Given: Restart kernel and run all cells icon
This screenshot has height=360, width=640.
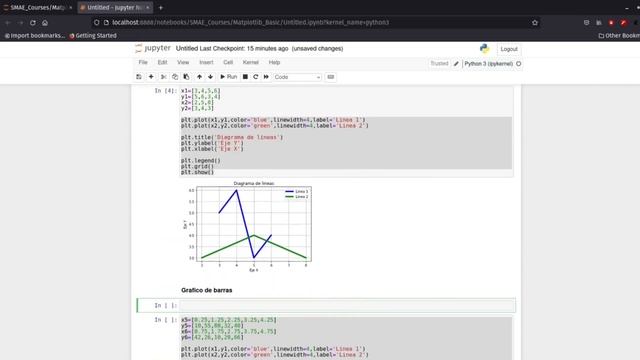Looking at the screenshot, I should click(x=266, y=77).
